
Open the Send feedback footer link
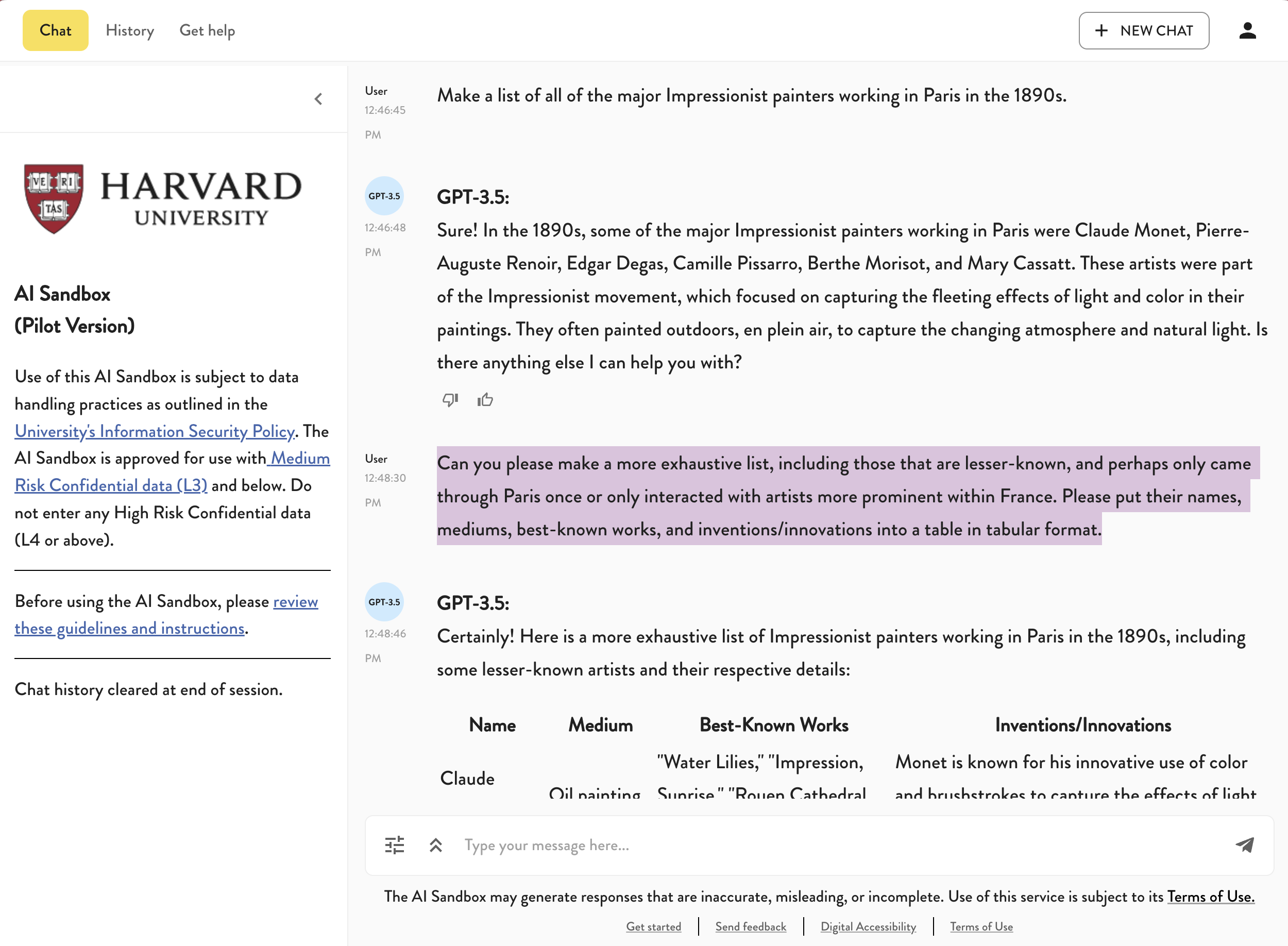point(751,926)
